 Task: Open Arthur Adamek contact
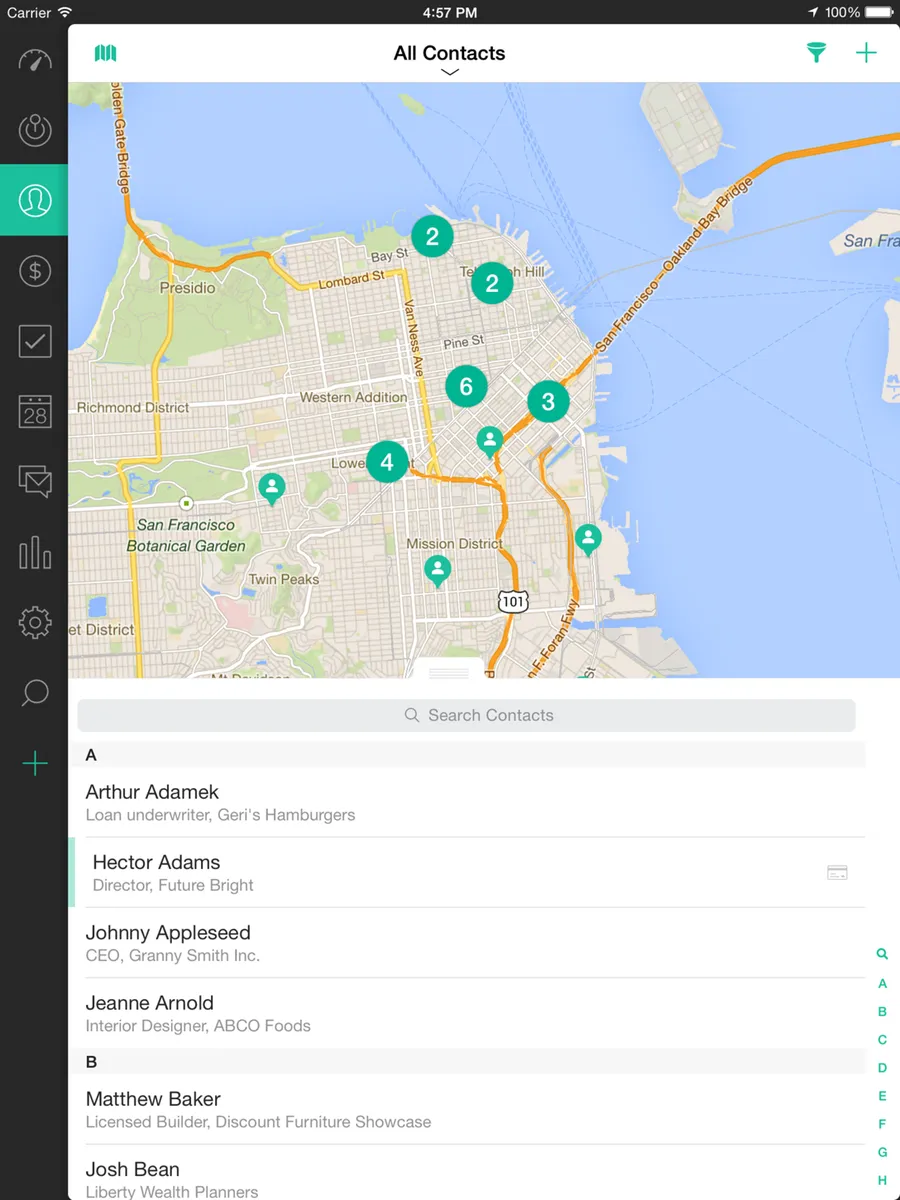tap(467, 802)
